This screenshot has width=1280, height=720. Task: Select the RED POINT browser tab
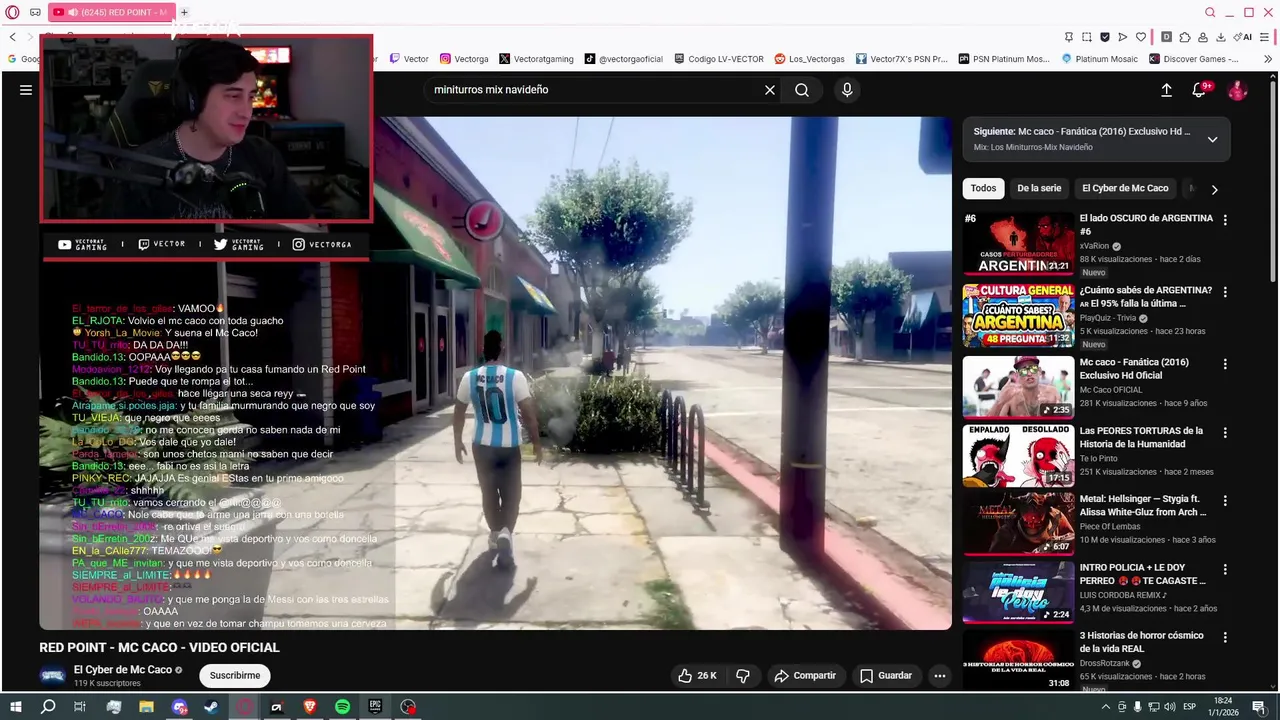(110, 12)
